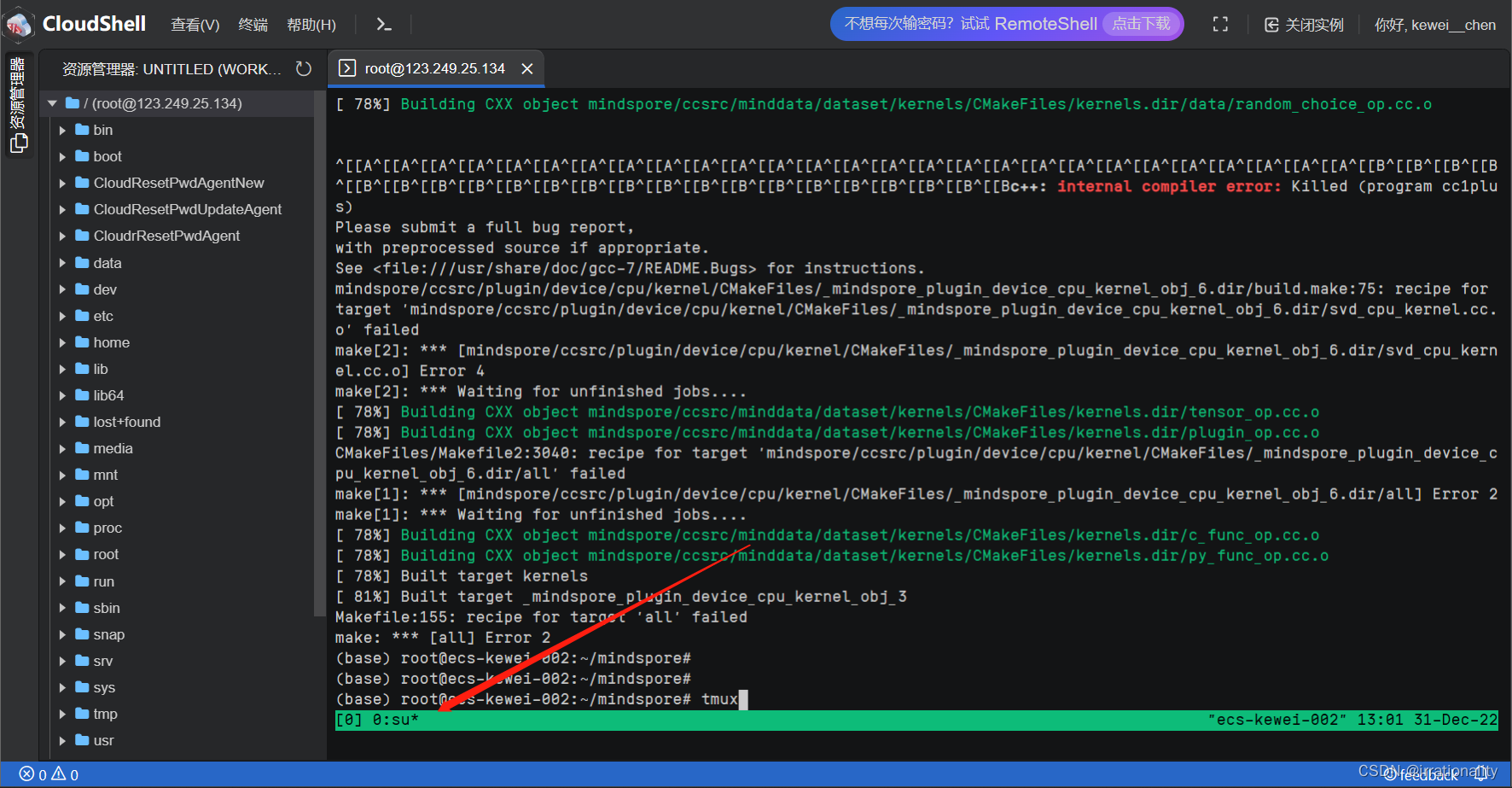This screenshot has height=788, width=1512.
Task: Click the tmux command at terminal prompt
Action: point(719,699)
